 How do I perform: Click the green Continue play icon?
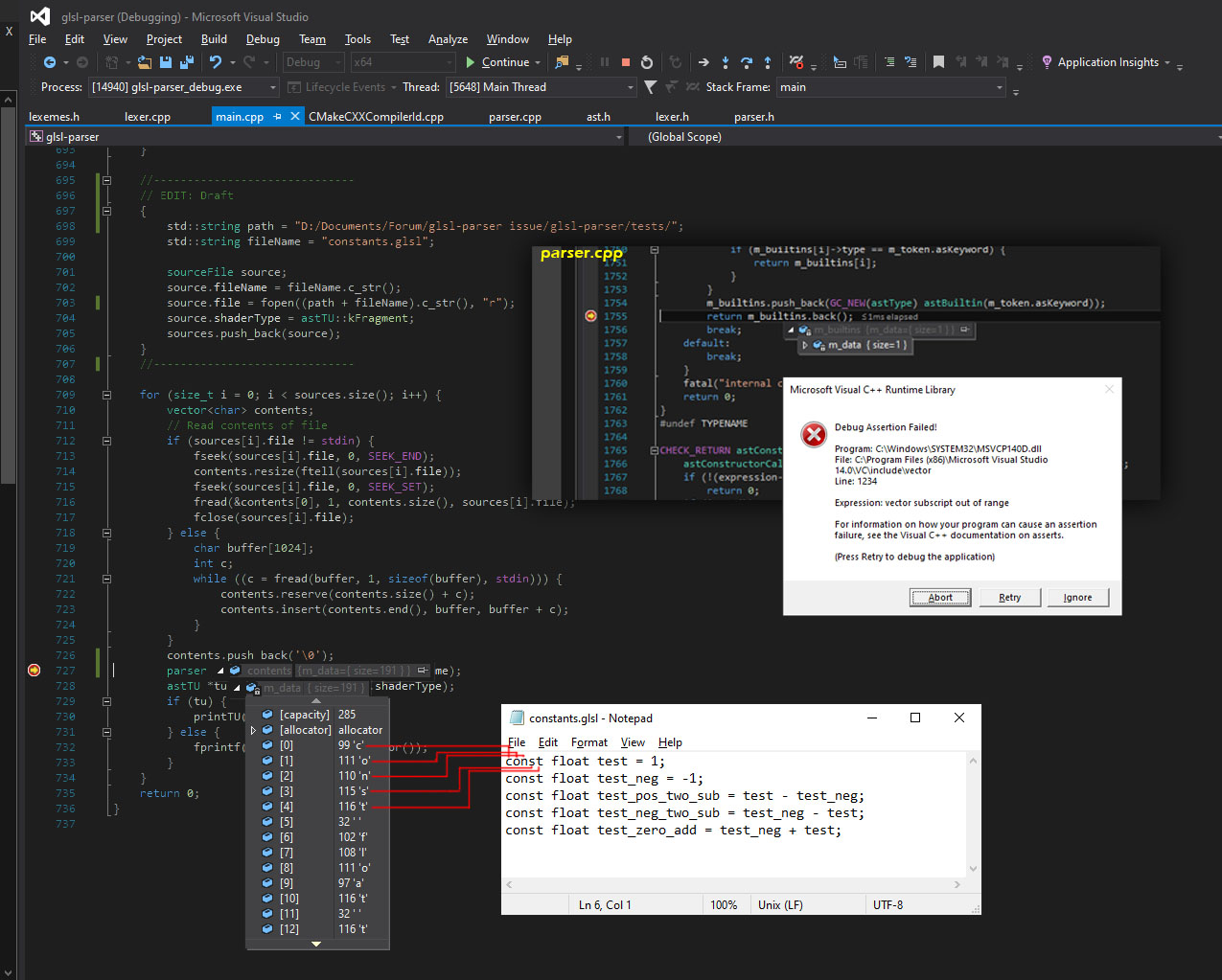[x=471, y=62]
